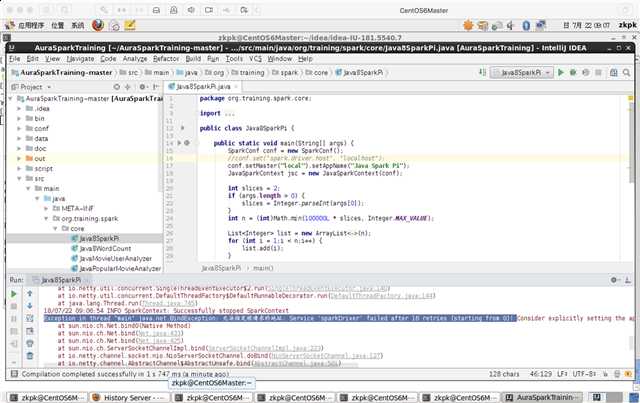Open the notes application icon in the top panel

pyautogui.click(x=130, y=25)
